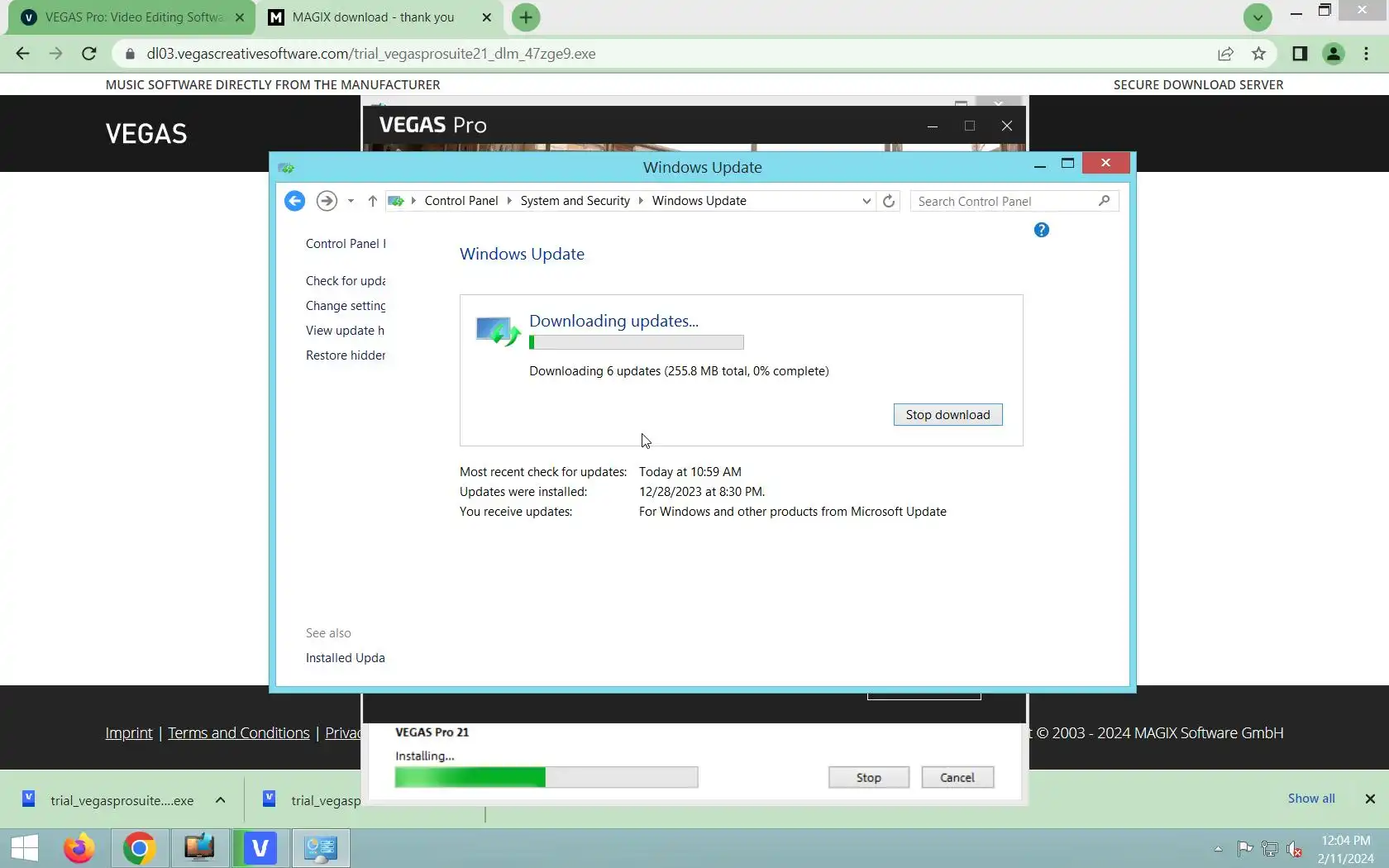Click the Chrome address bar URL
The height and width of the screenshot is (868, 1389).
[371, 54]
